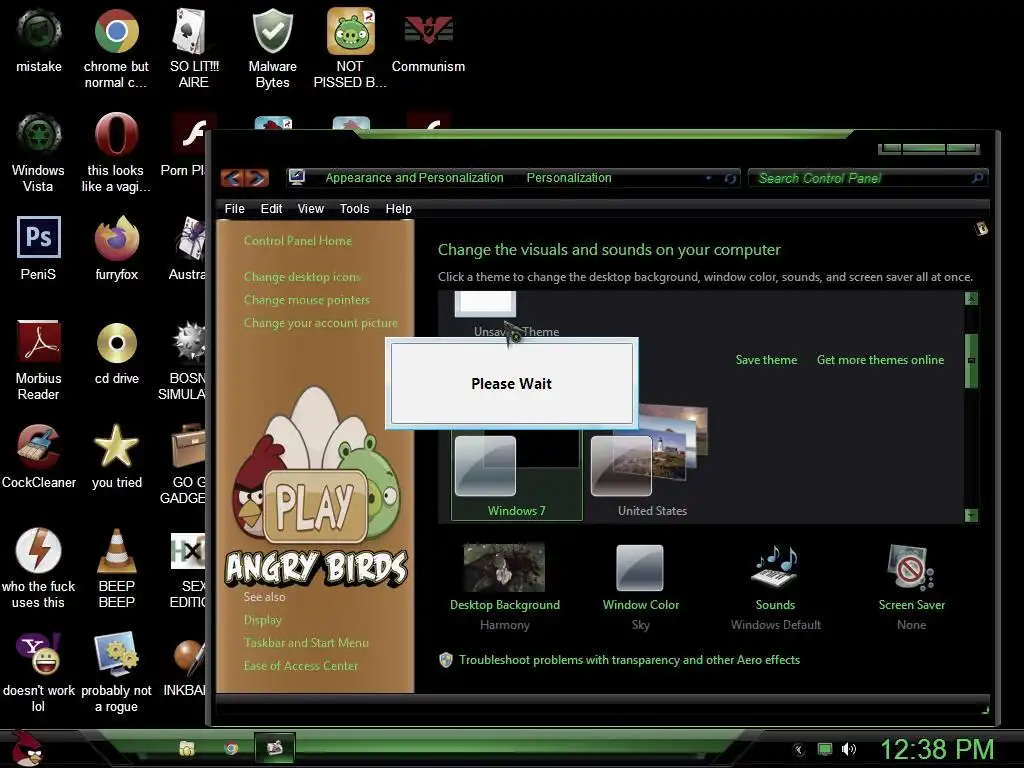Select the Windows 7 theme
Viewport: 1024px width, 768px height.
tap(516, 477)
